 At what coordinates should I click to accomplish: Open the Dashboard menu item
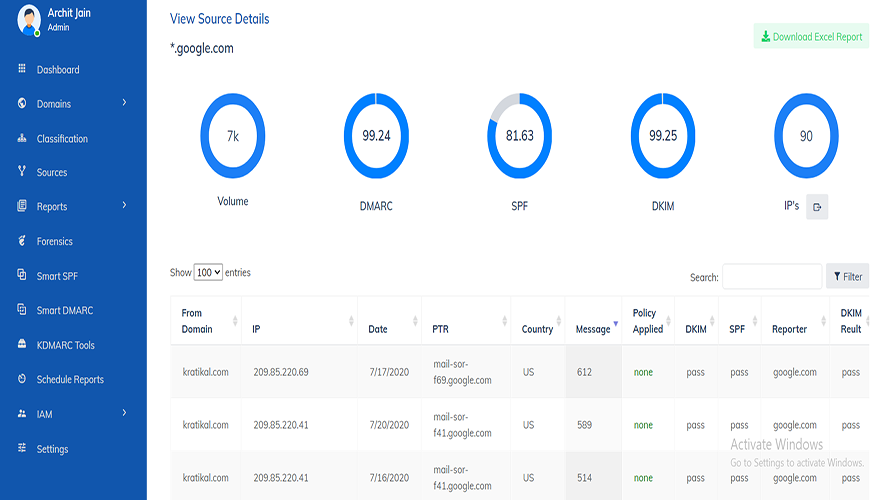[x=58, y=70]
